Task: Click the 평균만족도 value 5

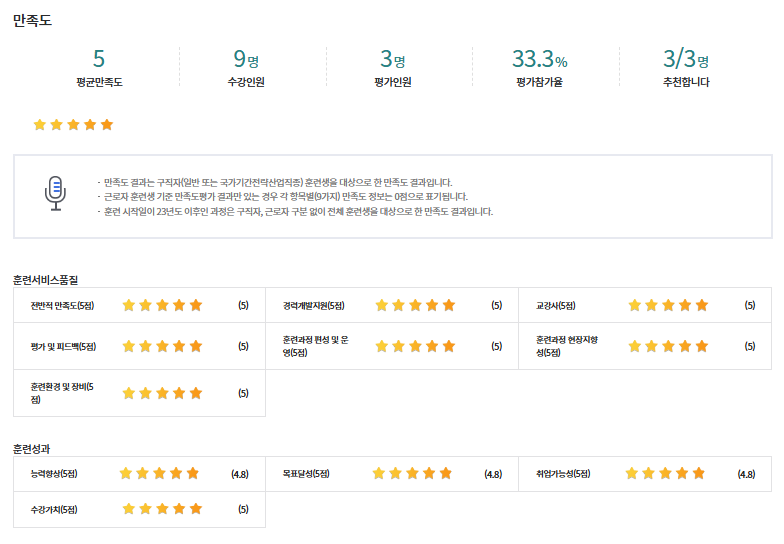Action: (99, 58)
